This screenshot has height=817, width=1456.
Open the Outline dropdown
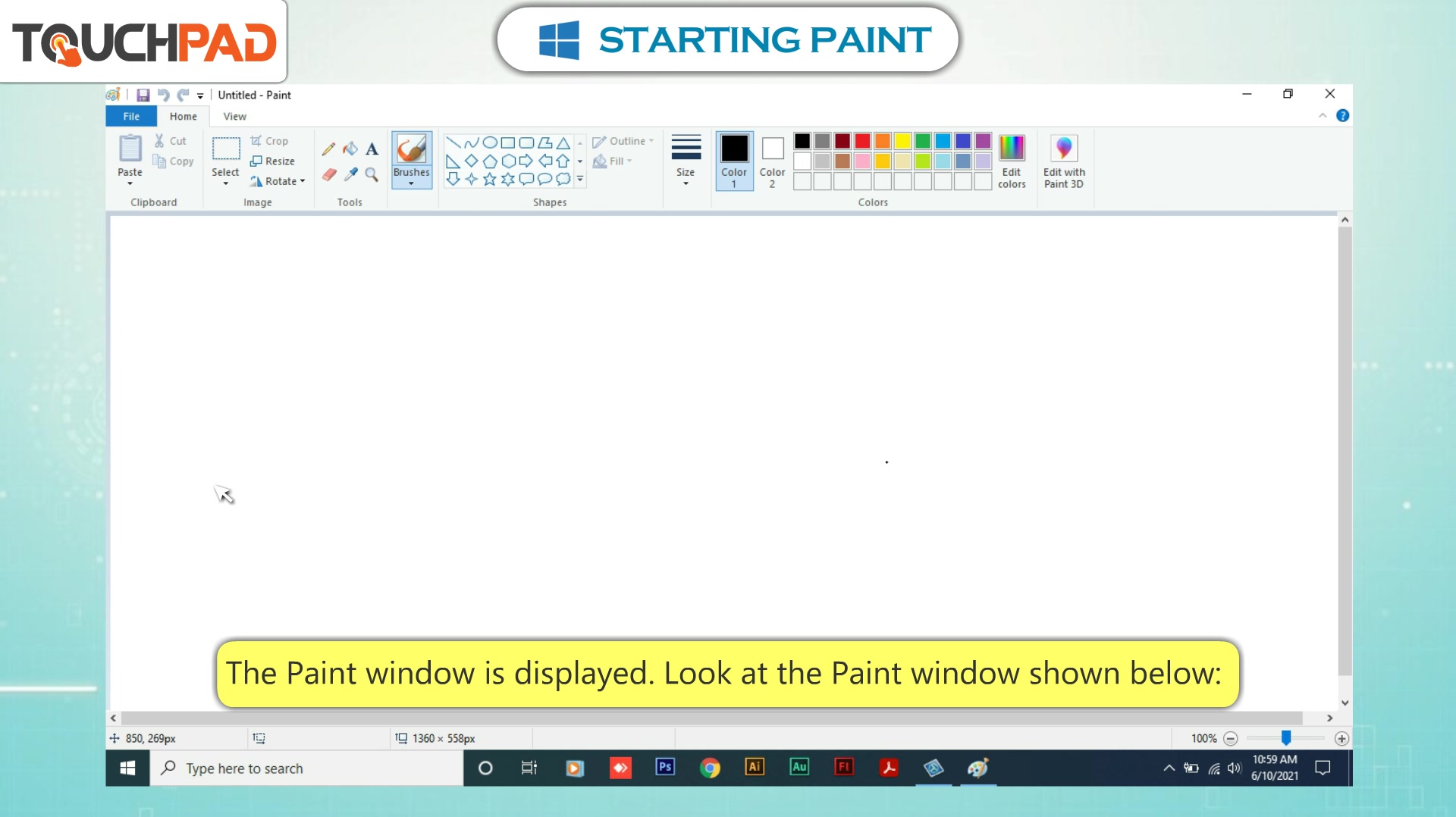coord(623,141)
